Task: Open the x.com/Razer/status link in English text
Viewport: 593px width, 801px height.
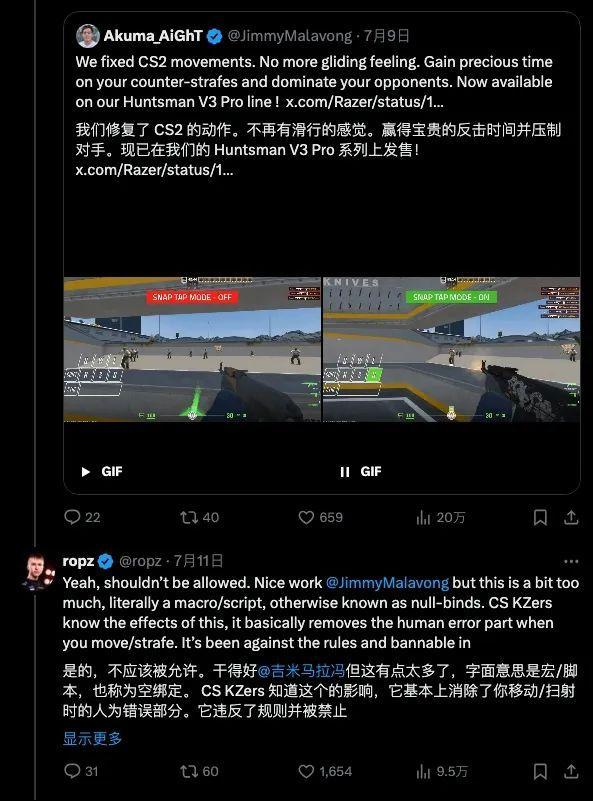Action: tap(364, 102)
